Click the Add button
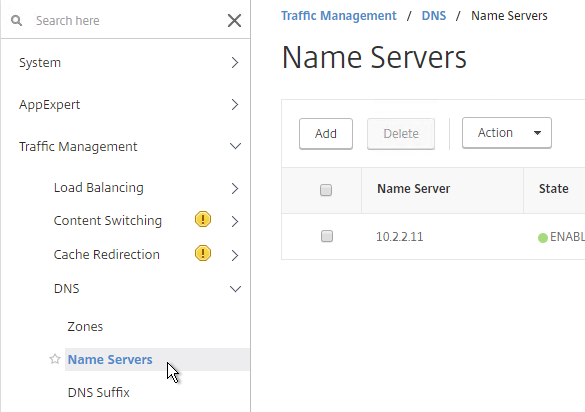The width and height of the screenshot is (585, 412). [326, 134]
